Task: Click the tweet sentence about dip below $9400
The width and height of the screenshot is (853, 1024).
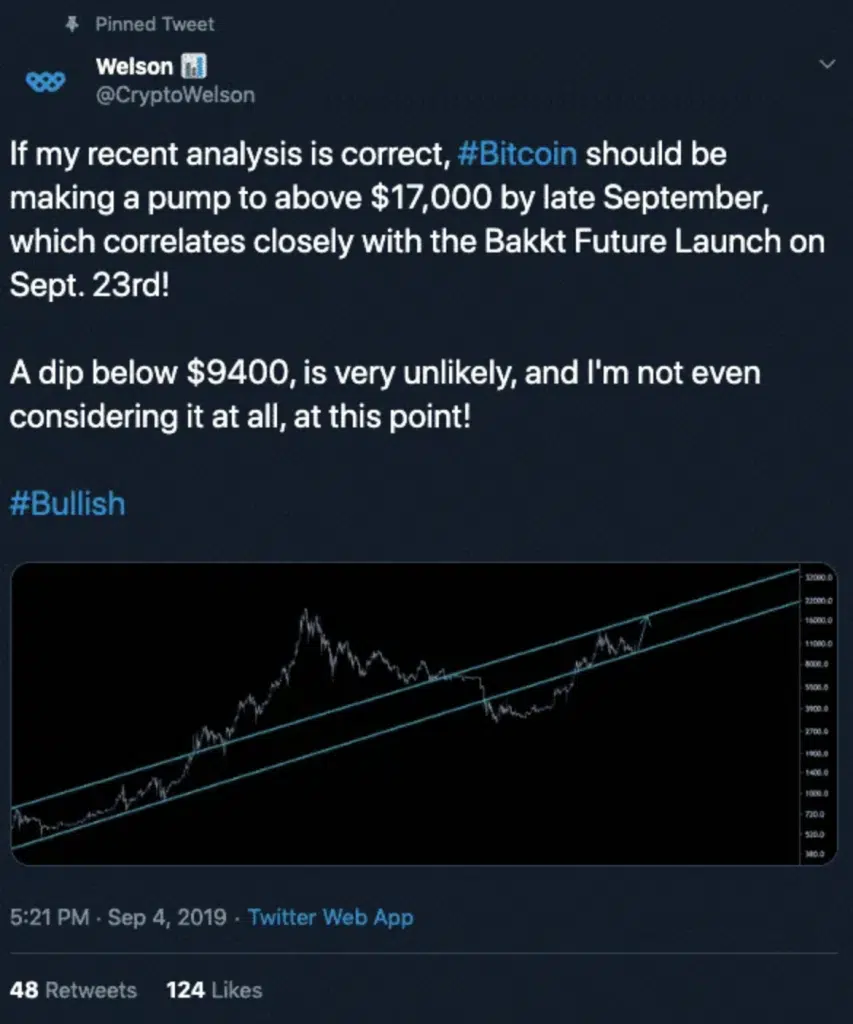Action: pyautogui.click(x=385, y=394)
